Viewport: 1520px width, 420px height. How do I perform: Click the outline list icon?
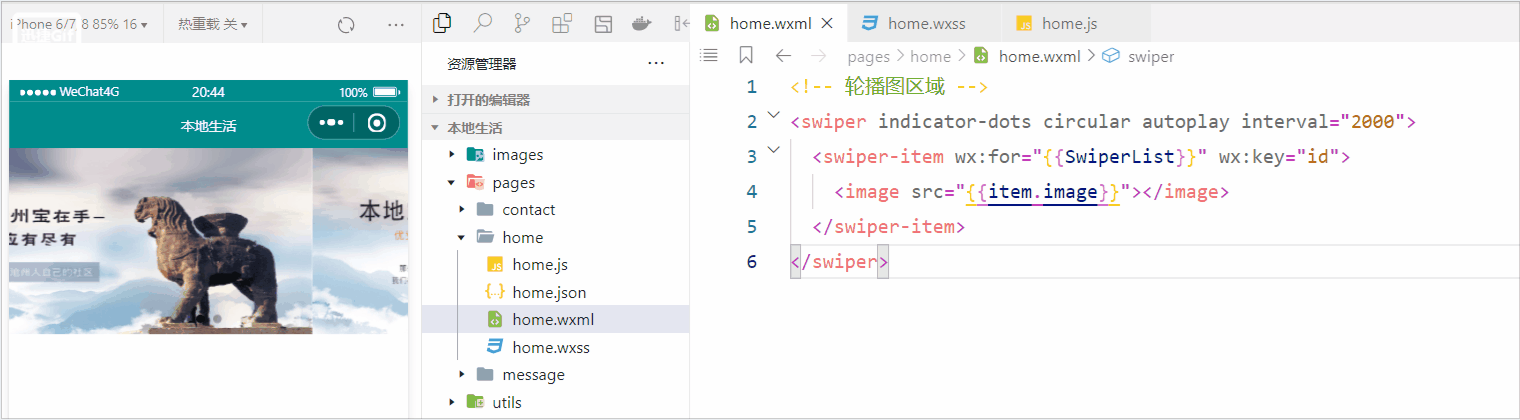[x=709, y=56]
